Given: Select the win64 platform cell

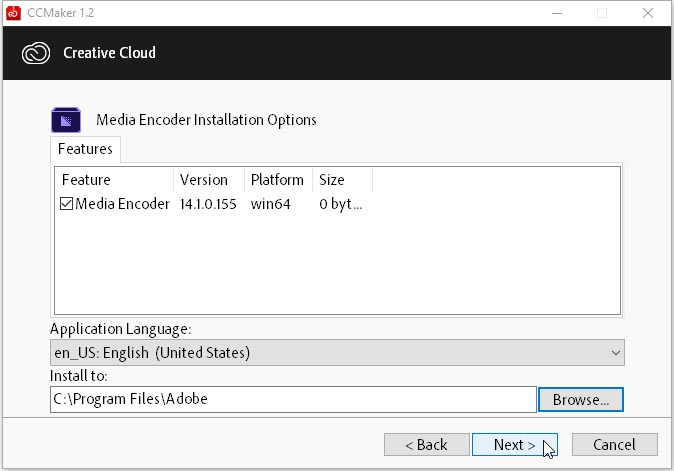Looking at the screenshot, I should click(270, 204).
